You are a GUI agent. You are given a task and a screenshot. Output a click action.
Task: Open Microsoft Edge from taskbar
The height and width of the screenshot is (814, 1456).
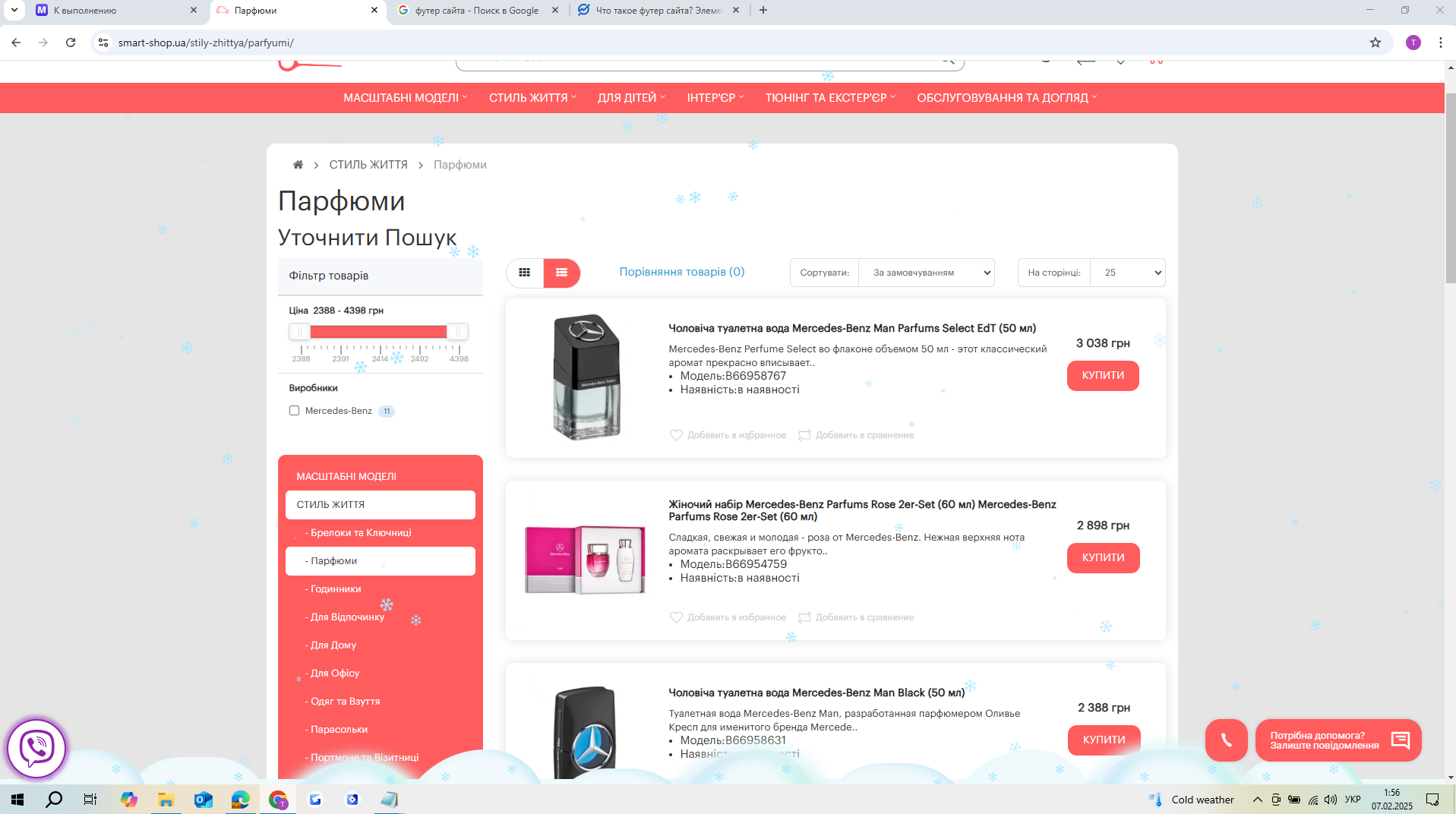pos(240,800)
